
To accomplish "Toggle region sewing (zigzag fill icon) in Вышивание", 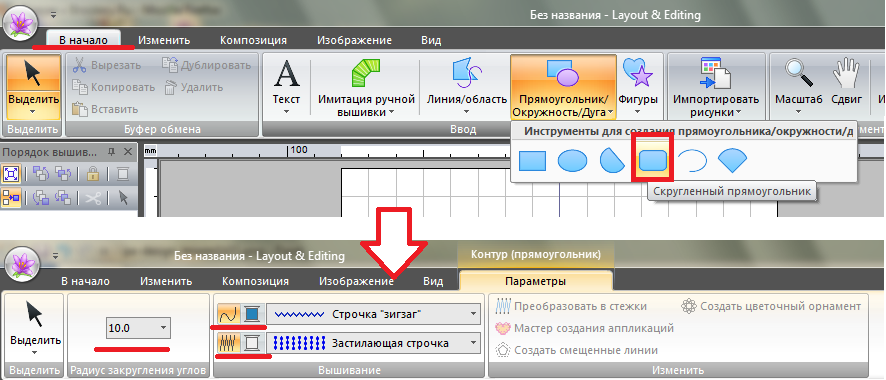I will coord(229,343).
